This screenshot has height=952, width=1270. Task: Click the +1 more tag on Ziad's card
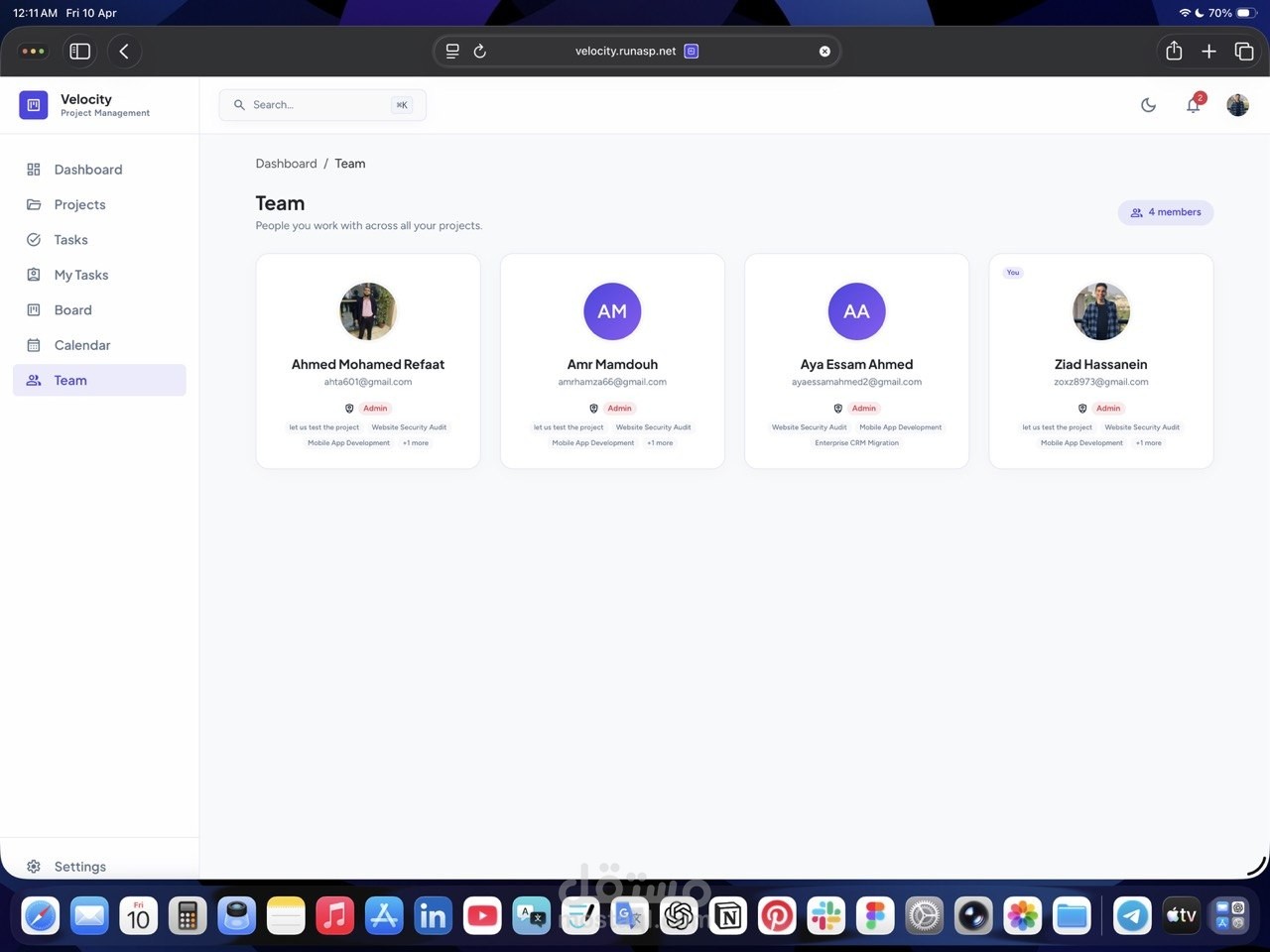1149,443
